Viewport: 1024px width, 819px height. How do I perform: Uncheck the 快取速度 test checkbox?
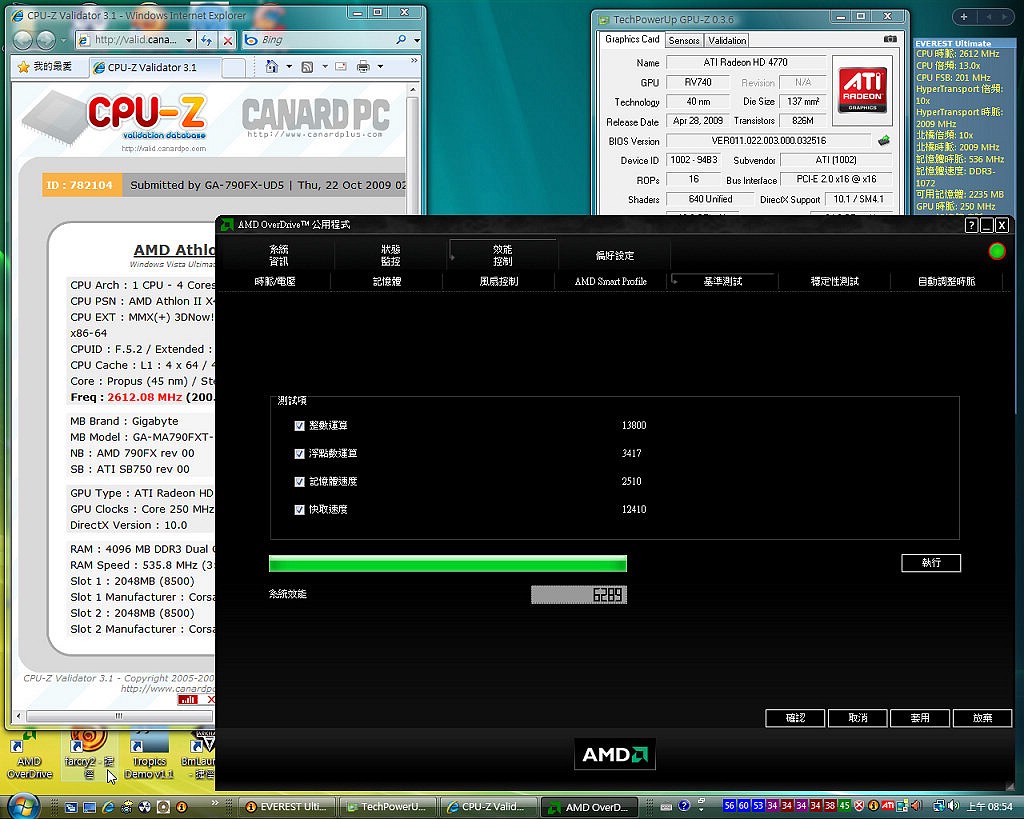tap(299, 510)
